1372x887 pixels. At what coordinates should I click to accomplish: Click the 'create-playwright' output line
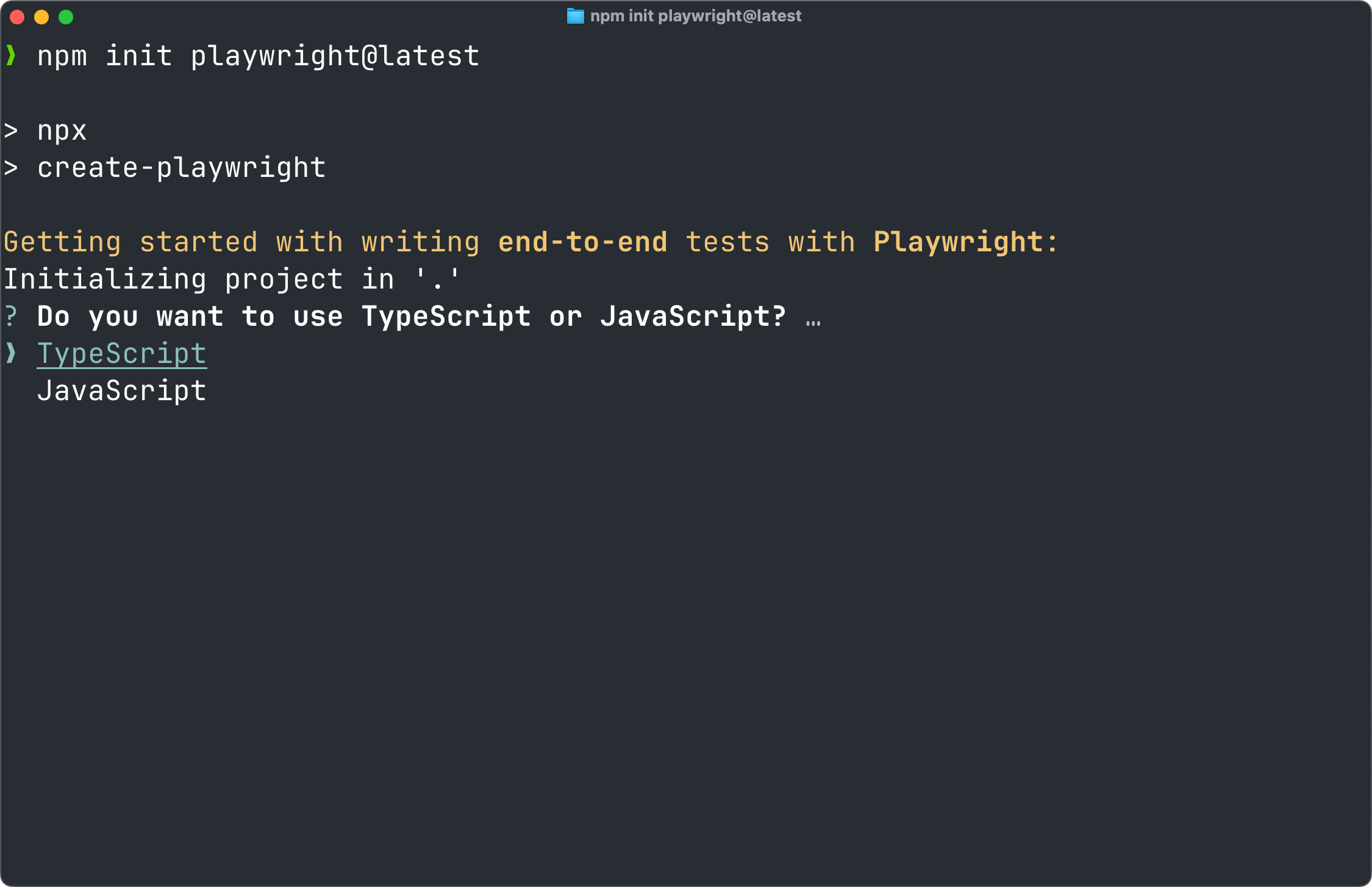182,168
